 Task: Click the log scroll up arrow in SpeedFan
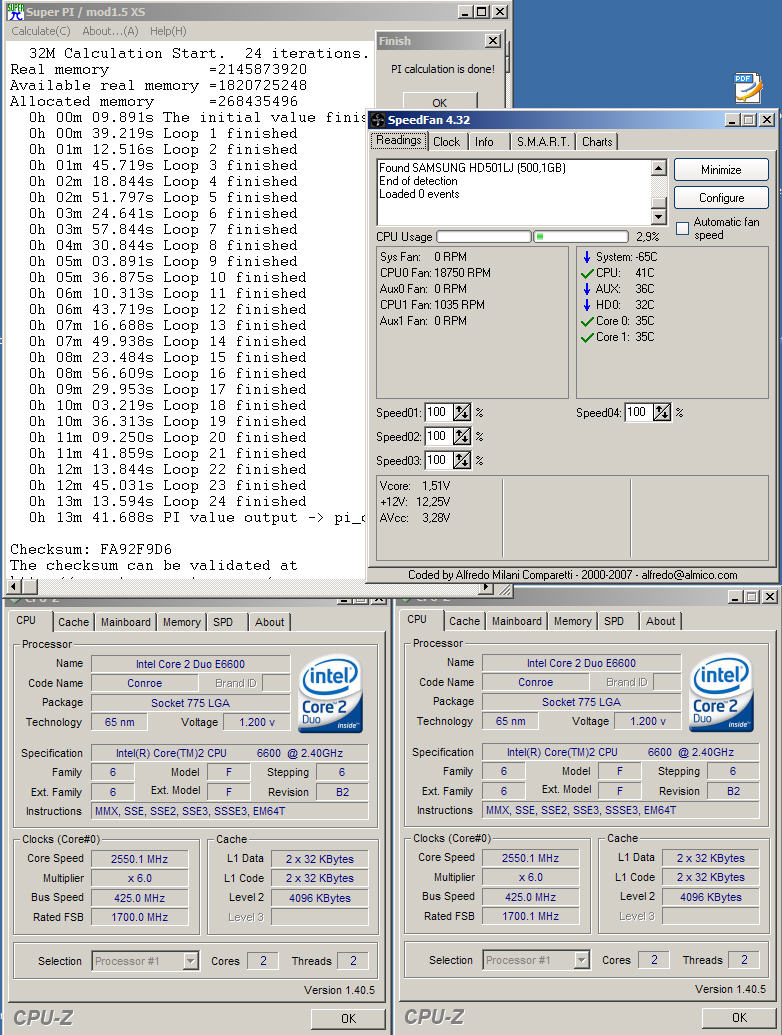(658, 168)
